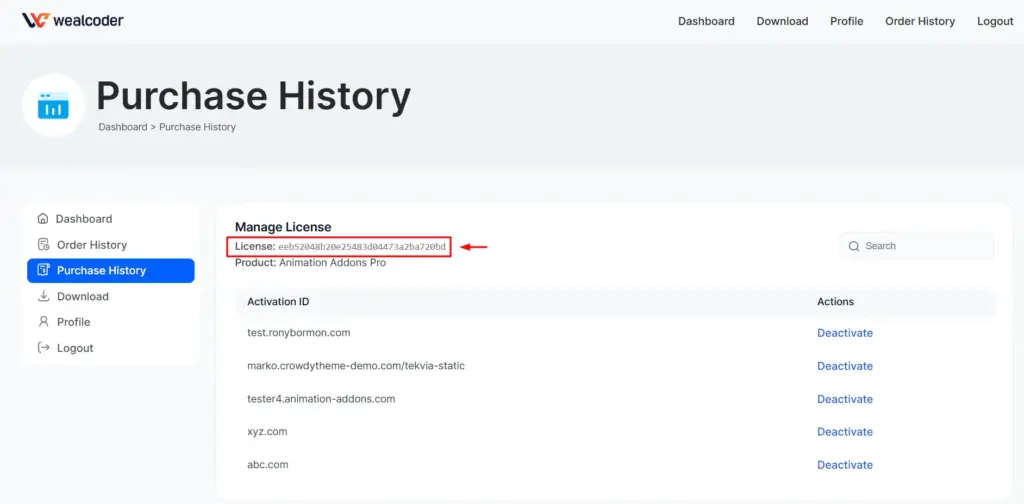Deactivate the xyz.com activation
This screenshot has width=1024, height=504.
(844, 432)
